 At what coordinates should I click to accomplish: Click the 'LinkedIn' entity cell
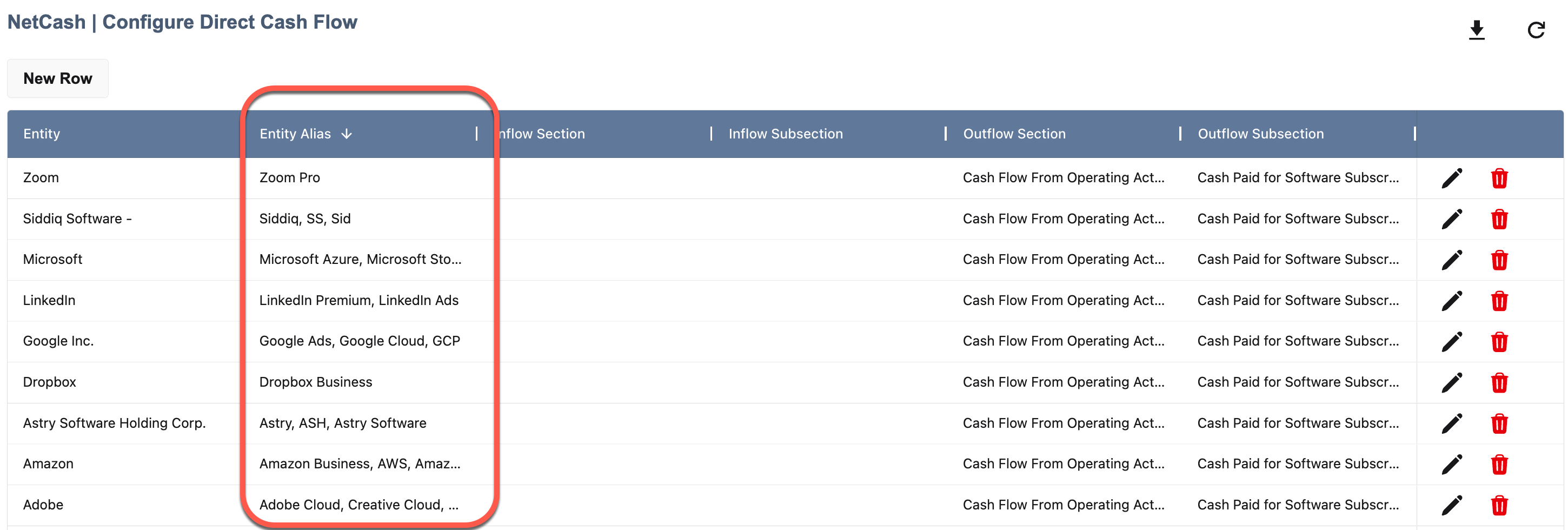(125, 300)
